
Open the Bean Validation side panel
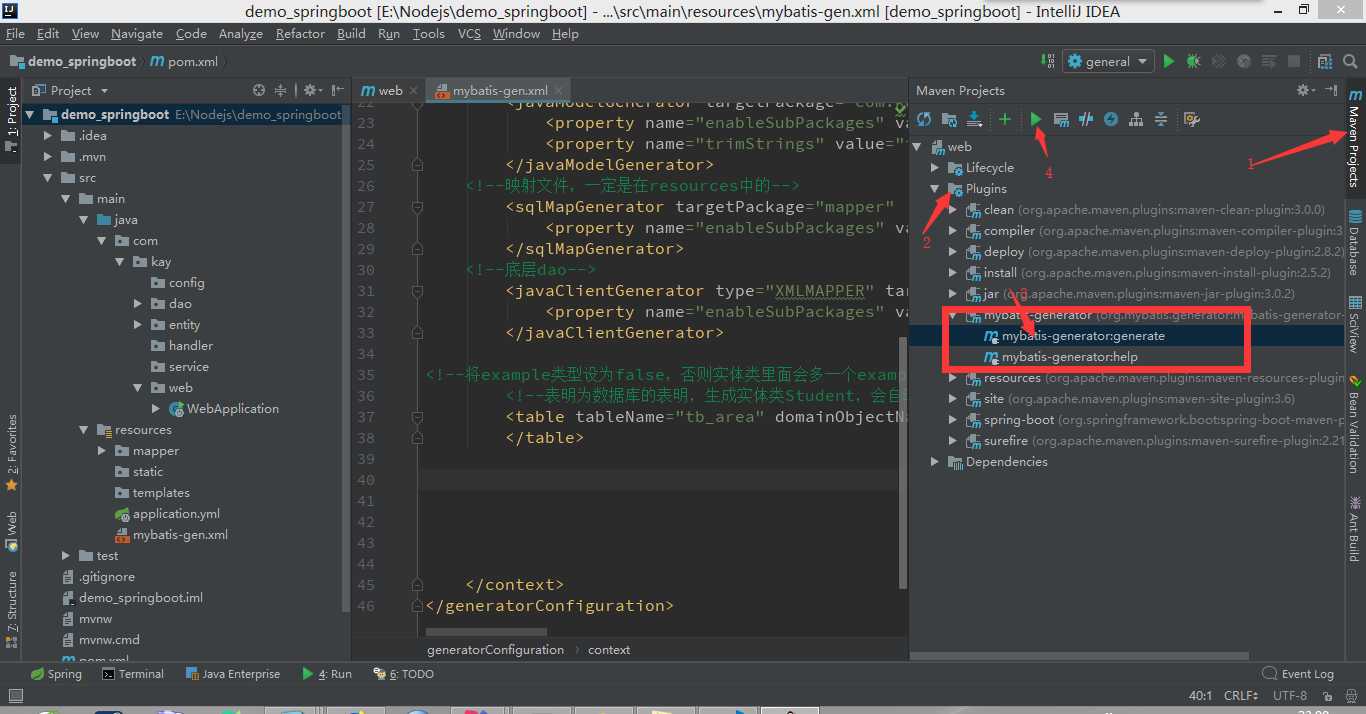click(x=1354, y=425)
